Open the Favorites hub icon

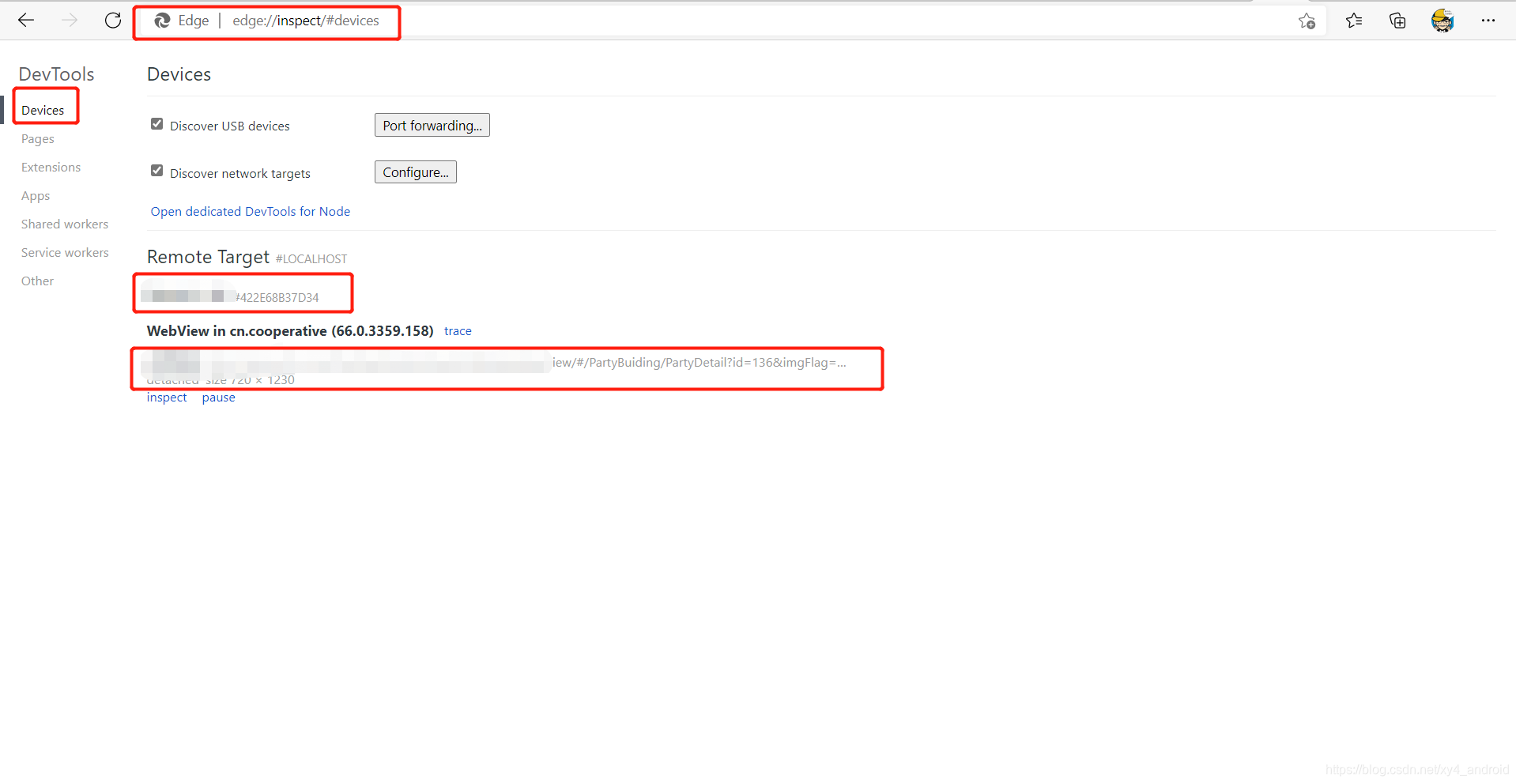coord(1354,21)
